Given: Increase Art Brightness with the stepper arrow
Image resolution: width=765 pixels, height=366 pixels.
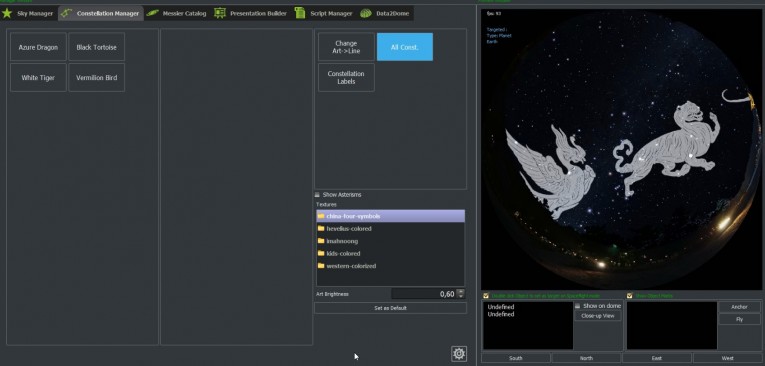Looking at the screenshot, I should [461, 291].
